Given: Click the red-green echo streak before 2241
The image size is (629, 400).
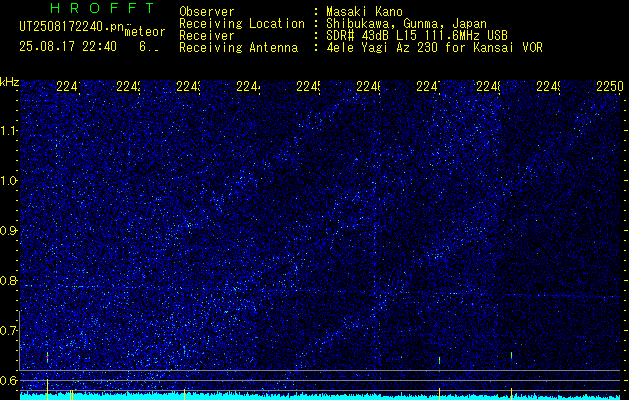Looking at the screenshot, I should pos(47,357).
